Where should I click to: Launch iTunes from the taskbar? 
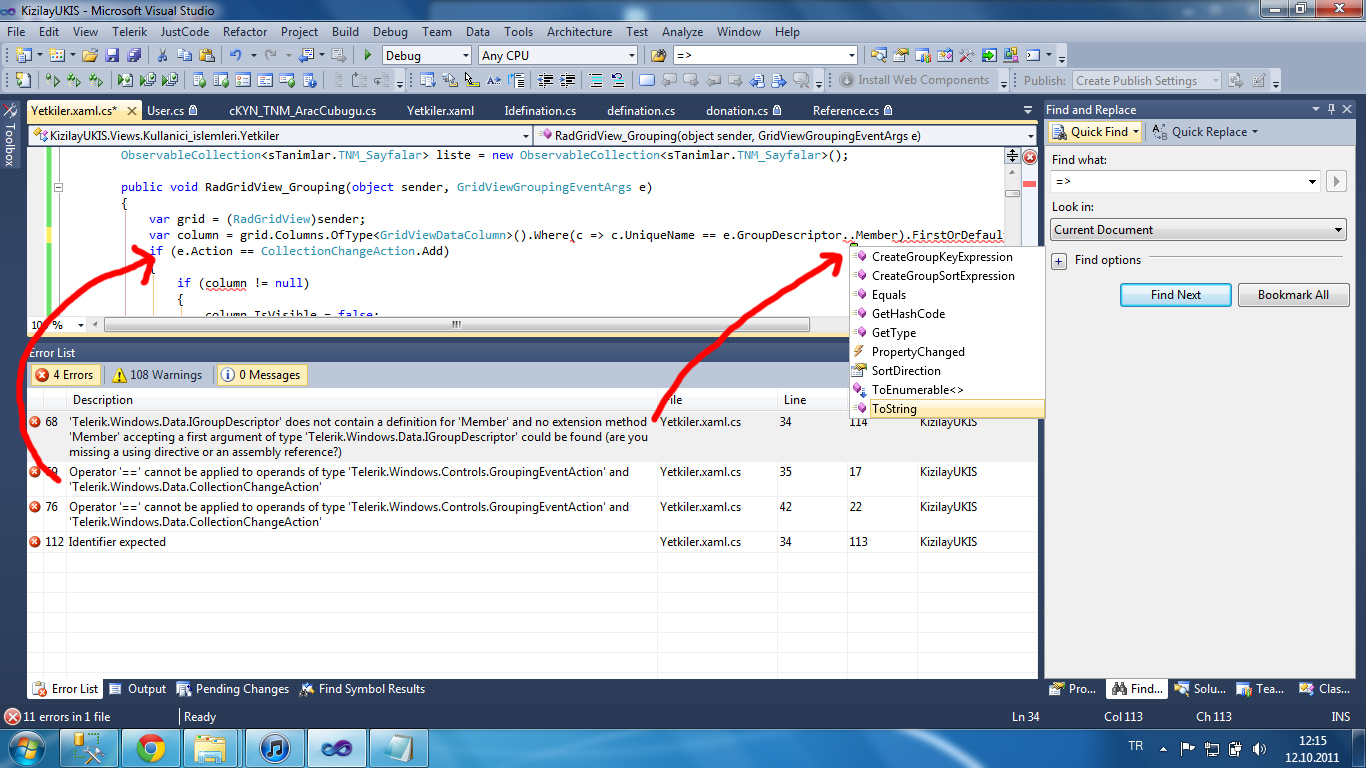click(273, 747)
